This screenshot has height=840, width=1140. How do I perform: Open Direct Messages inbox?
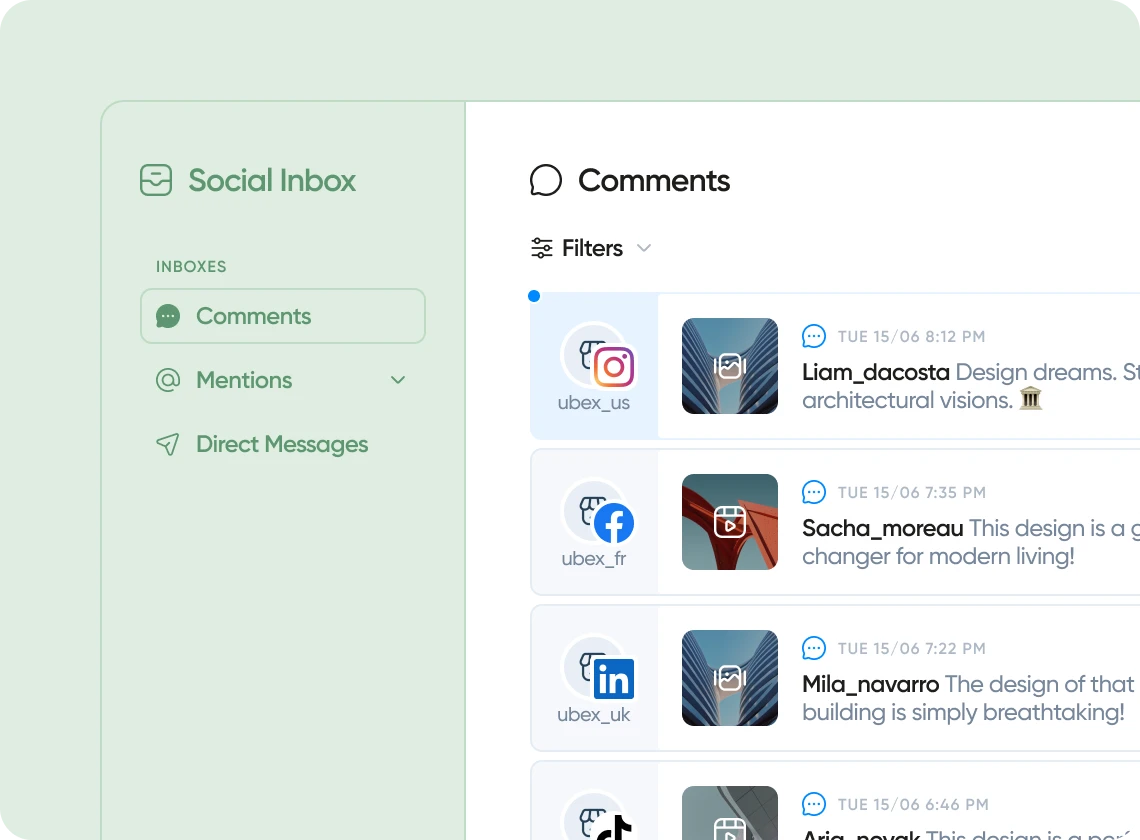283,444
